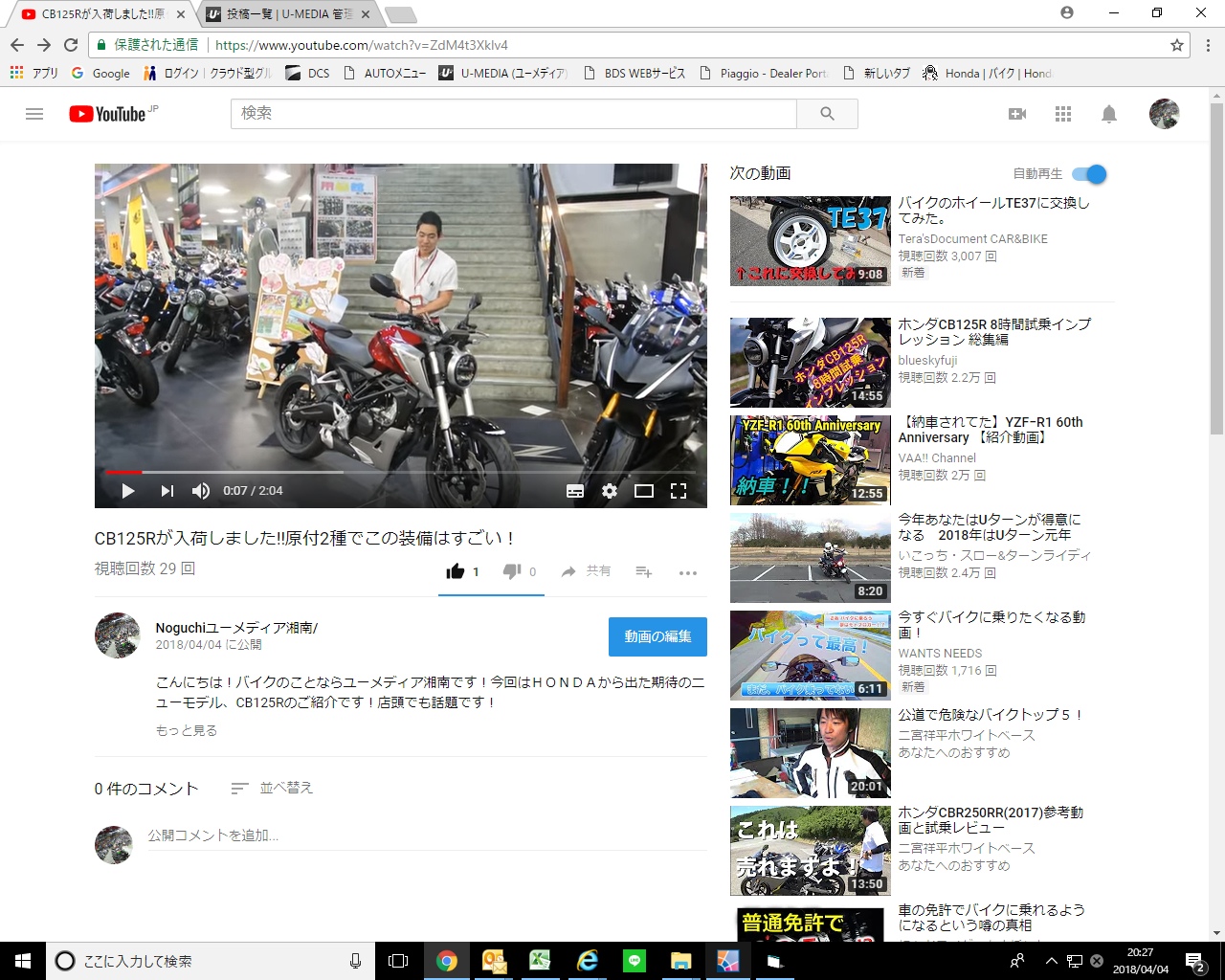Expand description with もっと見る
Image resolution: width=1225 pixels, height=980 pixels.
(x=187, y=730)
